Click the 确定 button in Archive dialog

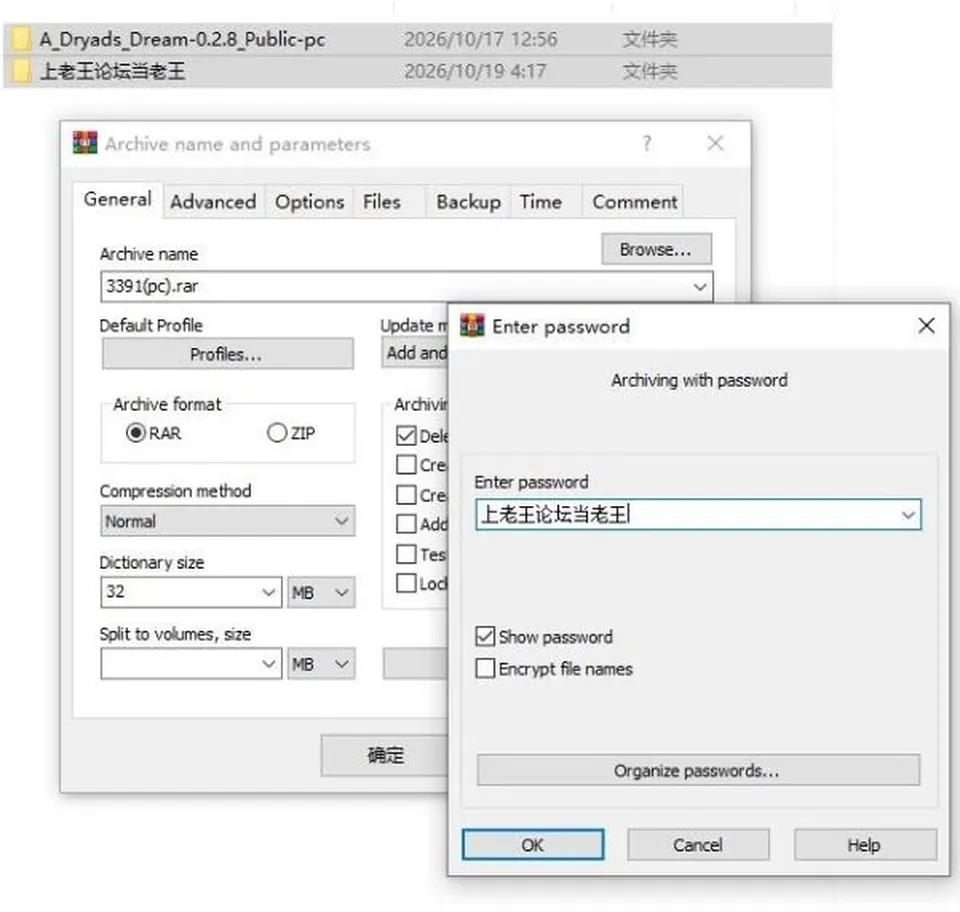coord(384,755)
